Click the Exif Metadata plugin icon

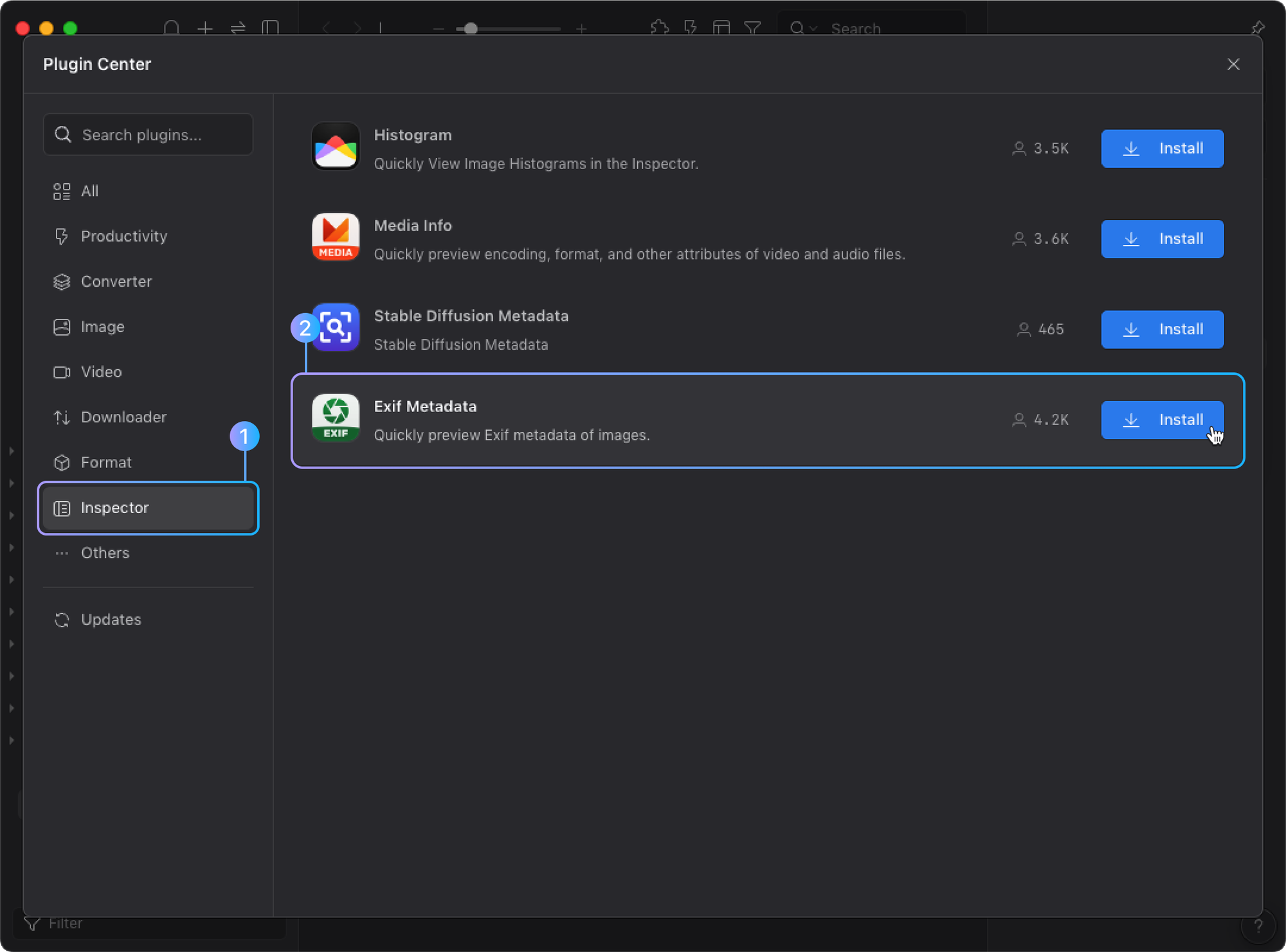(x=335, y=420)
